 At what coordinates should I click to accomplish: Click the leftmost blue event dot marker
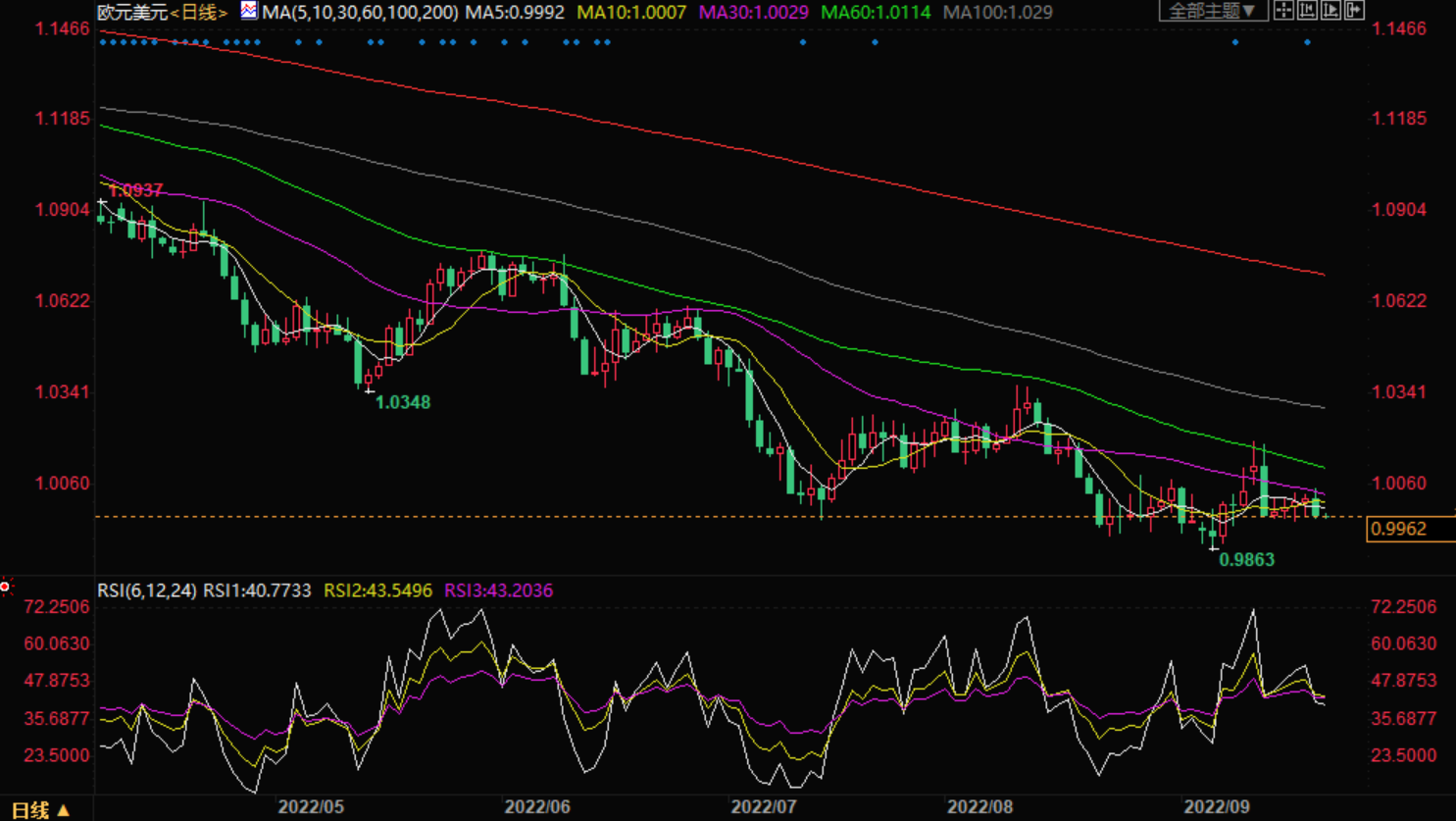tap(103, 42)
